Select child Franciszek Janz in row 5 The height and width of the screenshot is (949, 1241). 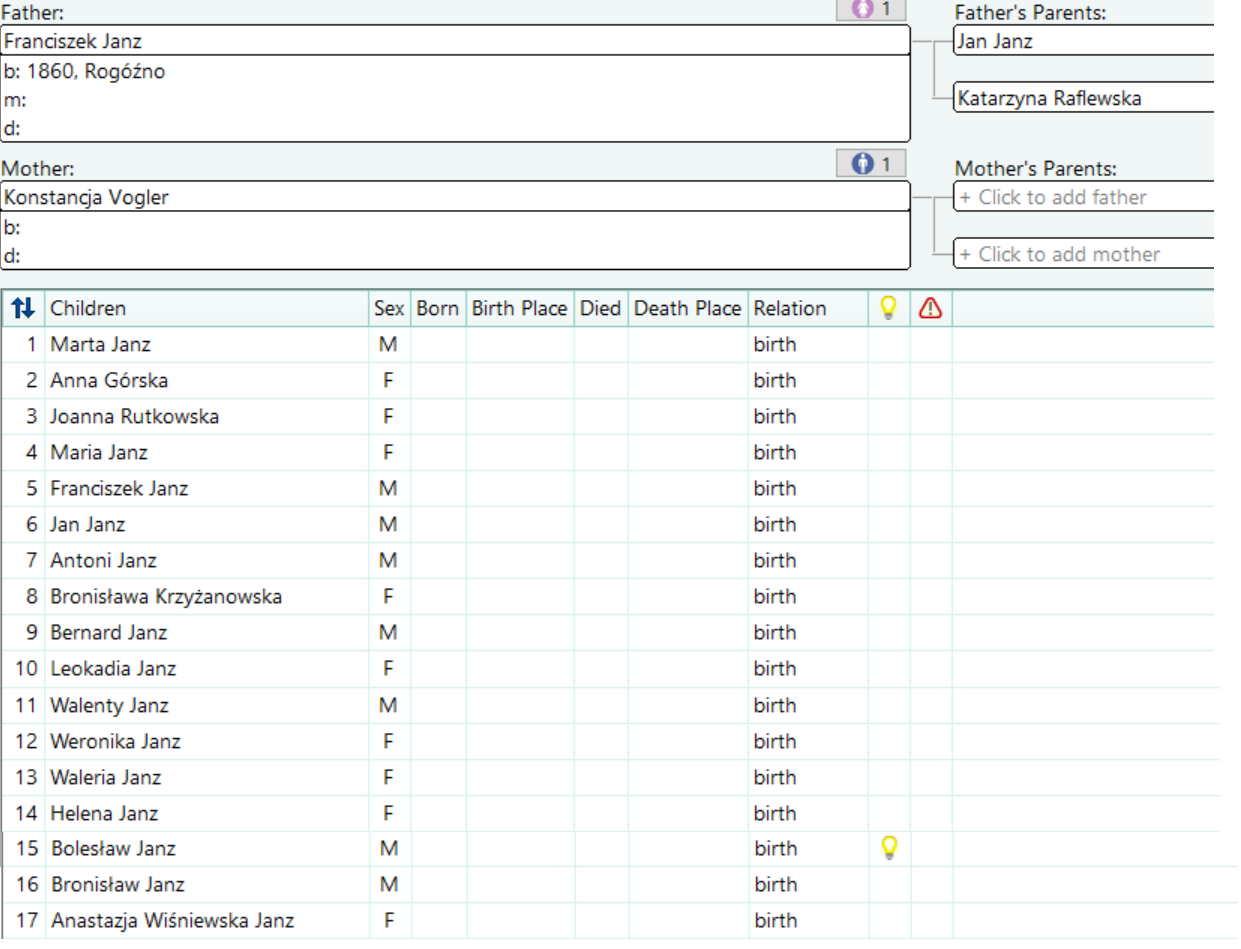pos(119,489)
